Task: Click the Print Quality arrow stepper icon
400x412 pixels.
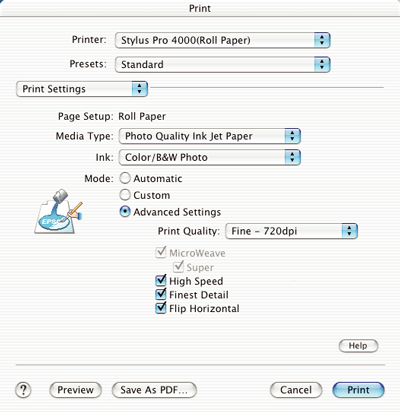Action: [x=349, y=231]
